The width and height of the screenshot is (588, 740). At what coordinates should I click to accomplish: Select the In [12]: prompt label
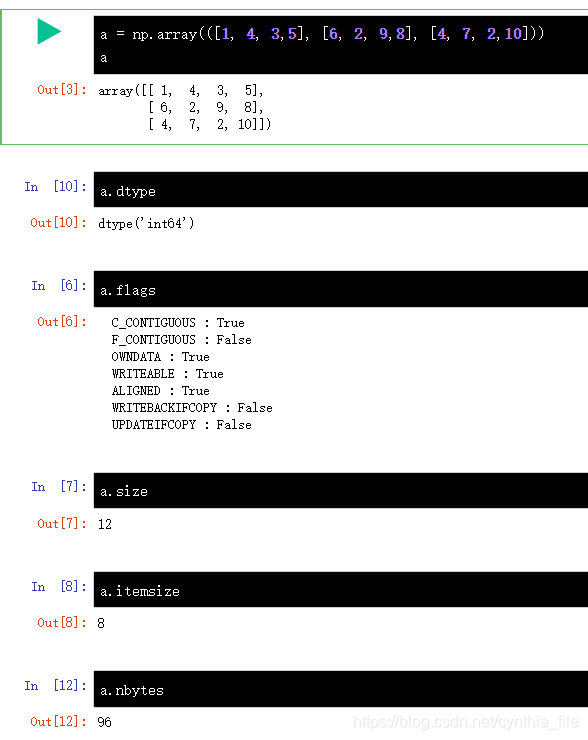tap(56, 685)
